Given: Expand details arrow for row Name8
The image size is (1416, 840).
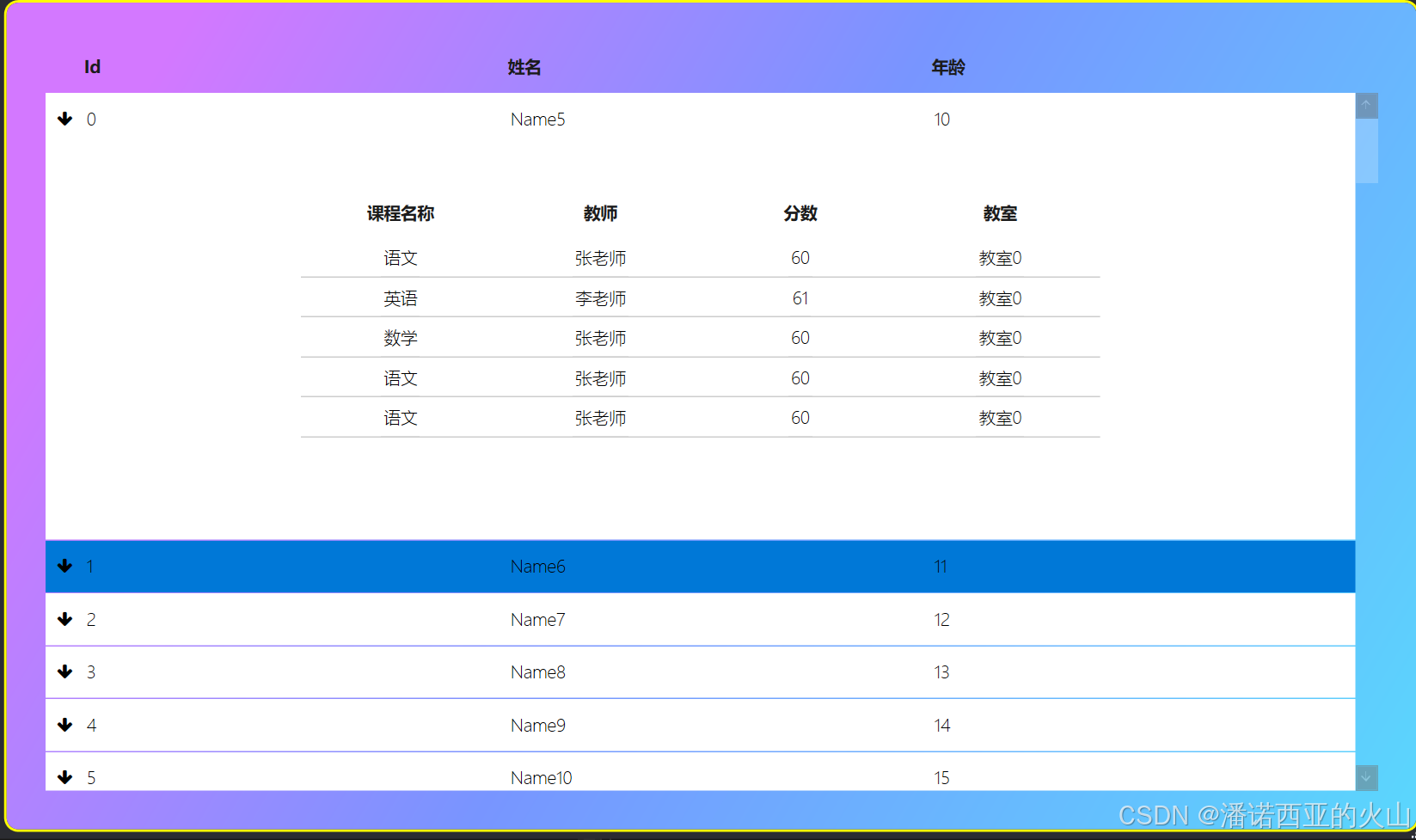Looking at the screenshot, I should click(x=64, y=671).
